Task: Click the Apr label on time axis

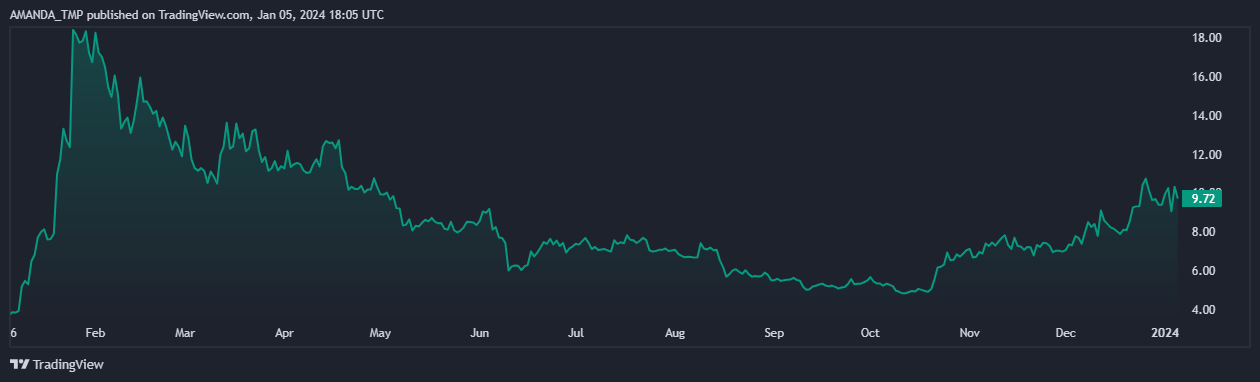Action: pyautogui.click(x=284, y=333)
